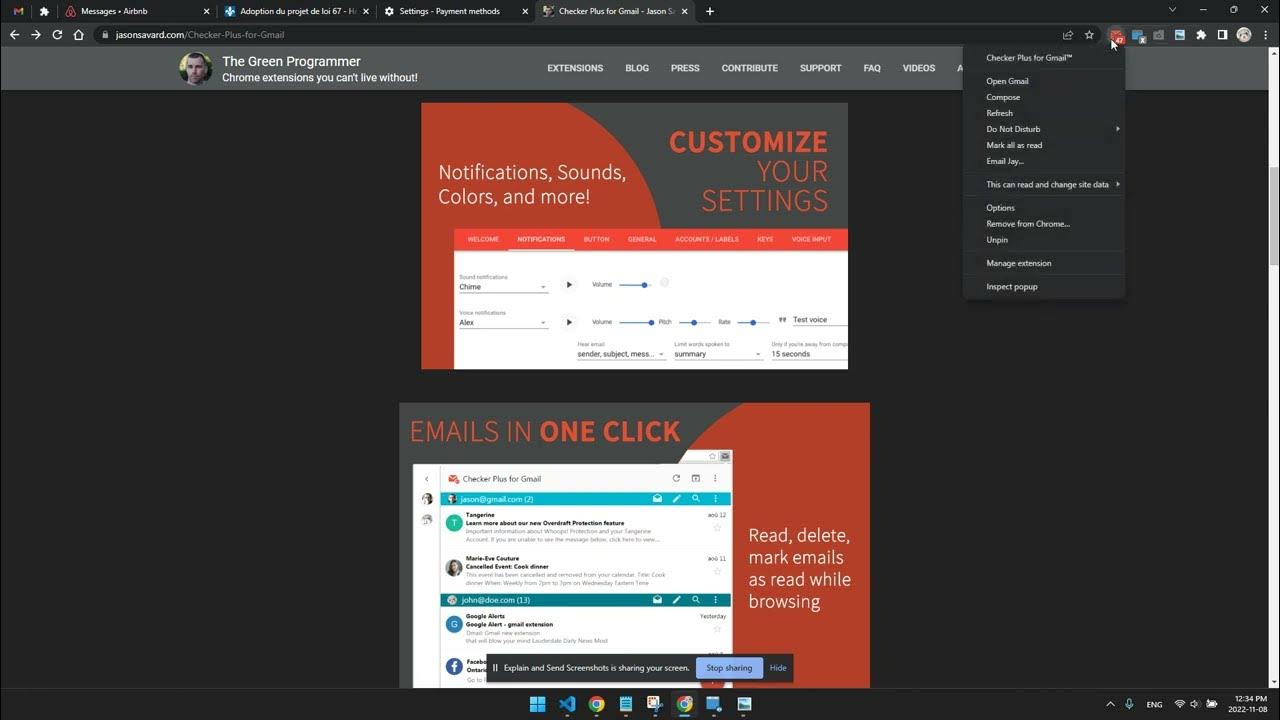
Task: Open the SUPPORT link in the site navigation
Action: click(820, 68)
